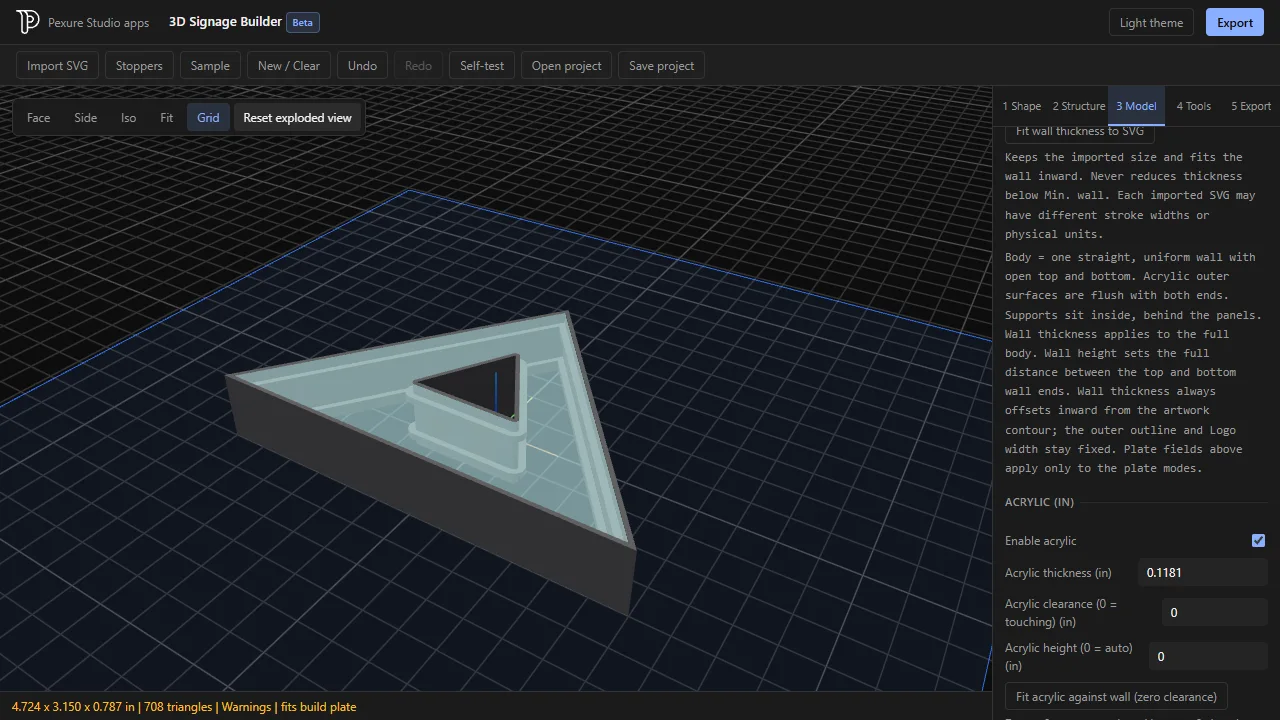The image size is (1280, 720).
Task: Open the Pexure Studio apps link
Action: [x=98, y=22]
